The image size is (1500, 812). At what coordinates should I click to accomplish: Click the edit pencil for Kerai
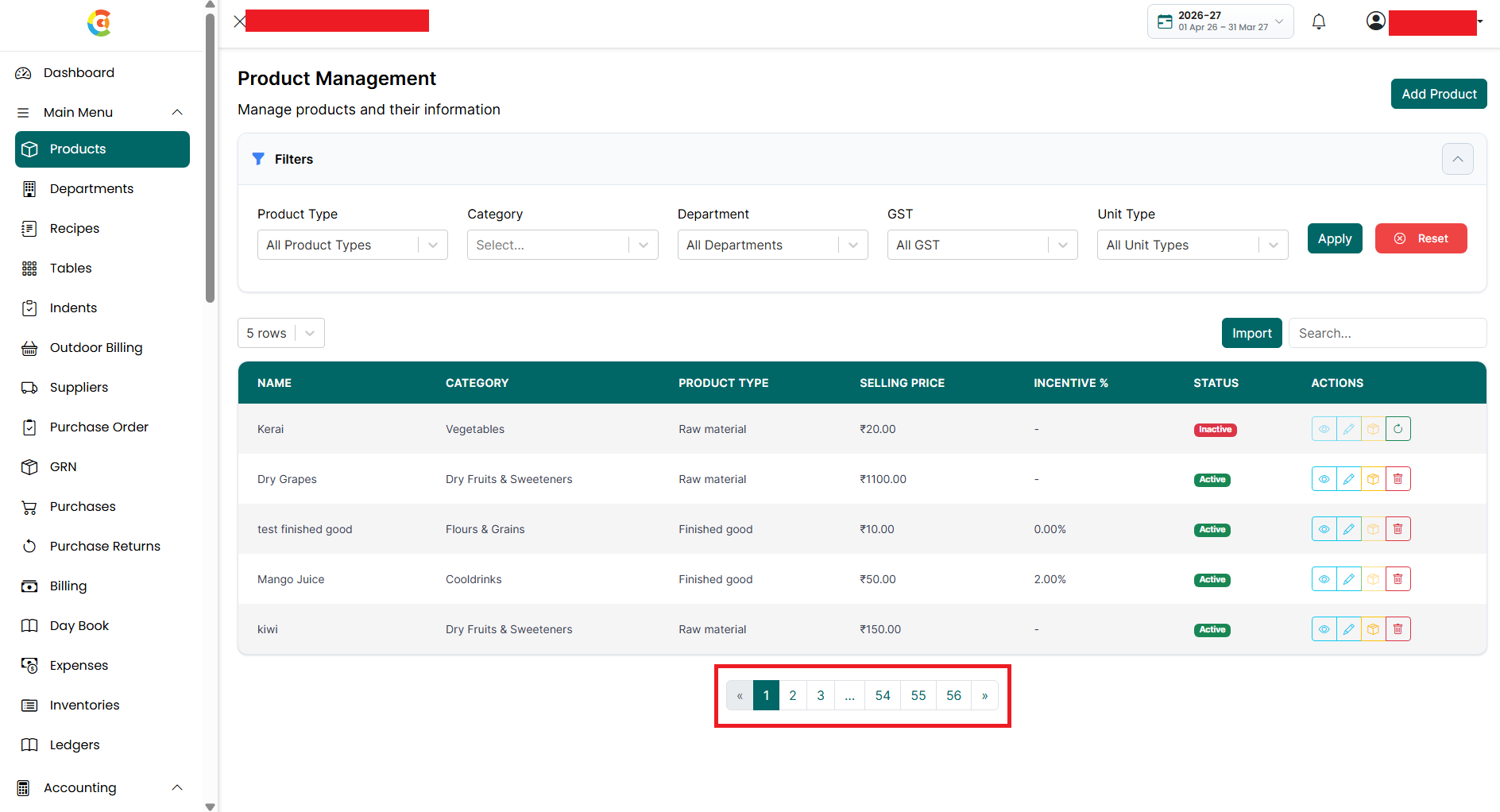coord(1348,429)
